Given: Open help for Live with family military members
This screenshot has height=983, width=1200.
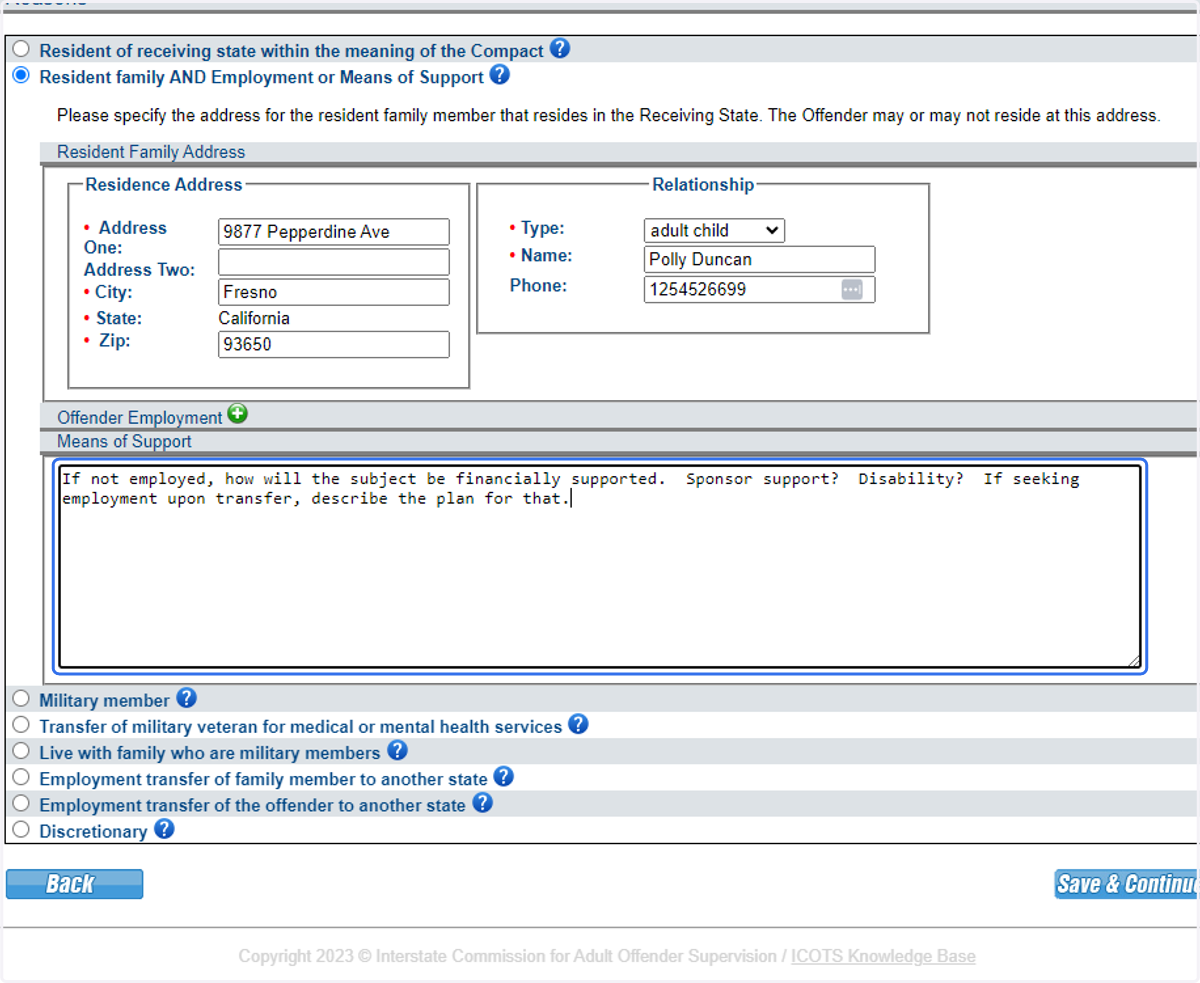Looking at the screenshot, I should coord(397,750).
